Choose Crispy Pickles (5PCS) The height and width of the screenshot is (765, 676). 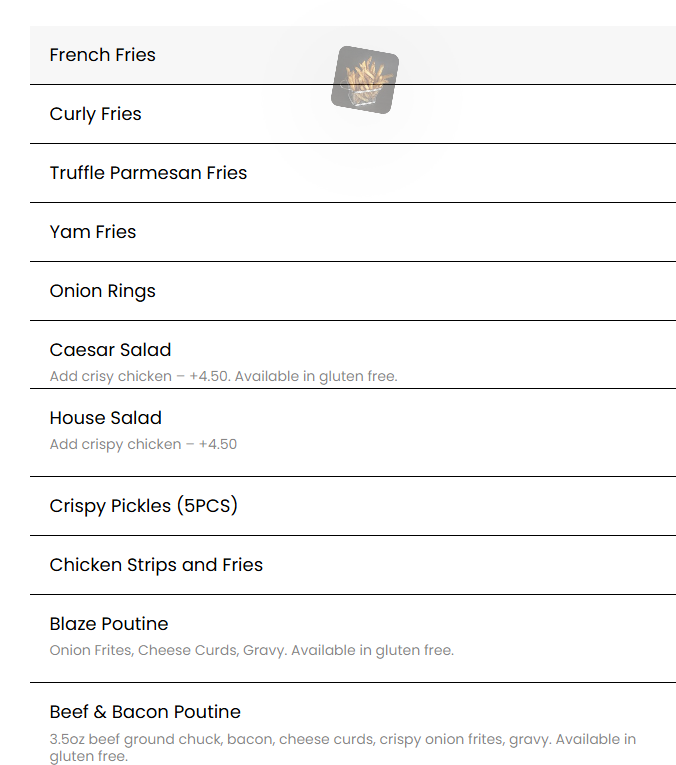tap(143, 506)
